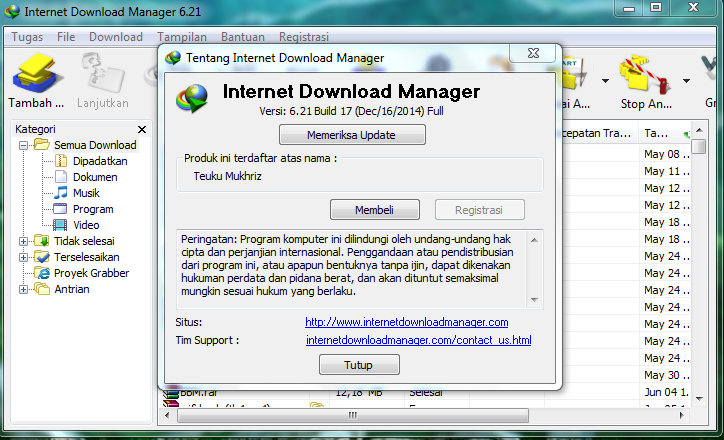724x440 pixels.
Task: Click the registered name Teuku Mukhriz
Action: tap(228, 176)
